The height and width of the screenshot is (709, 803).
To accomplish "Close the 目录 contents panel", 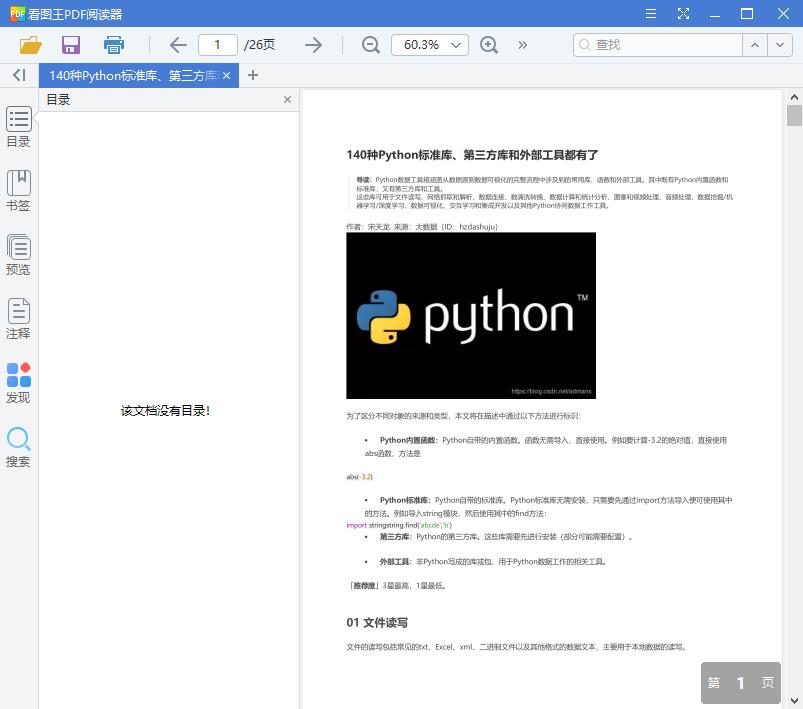I will pos(287,99).
